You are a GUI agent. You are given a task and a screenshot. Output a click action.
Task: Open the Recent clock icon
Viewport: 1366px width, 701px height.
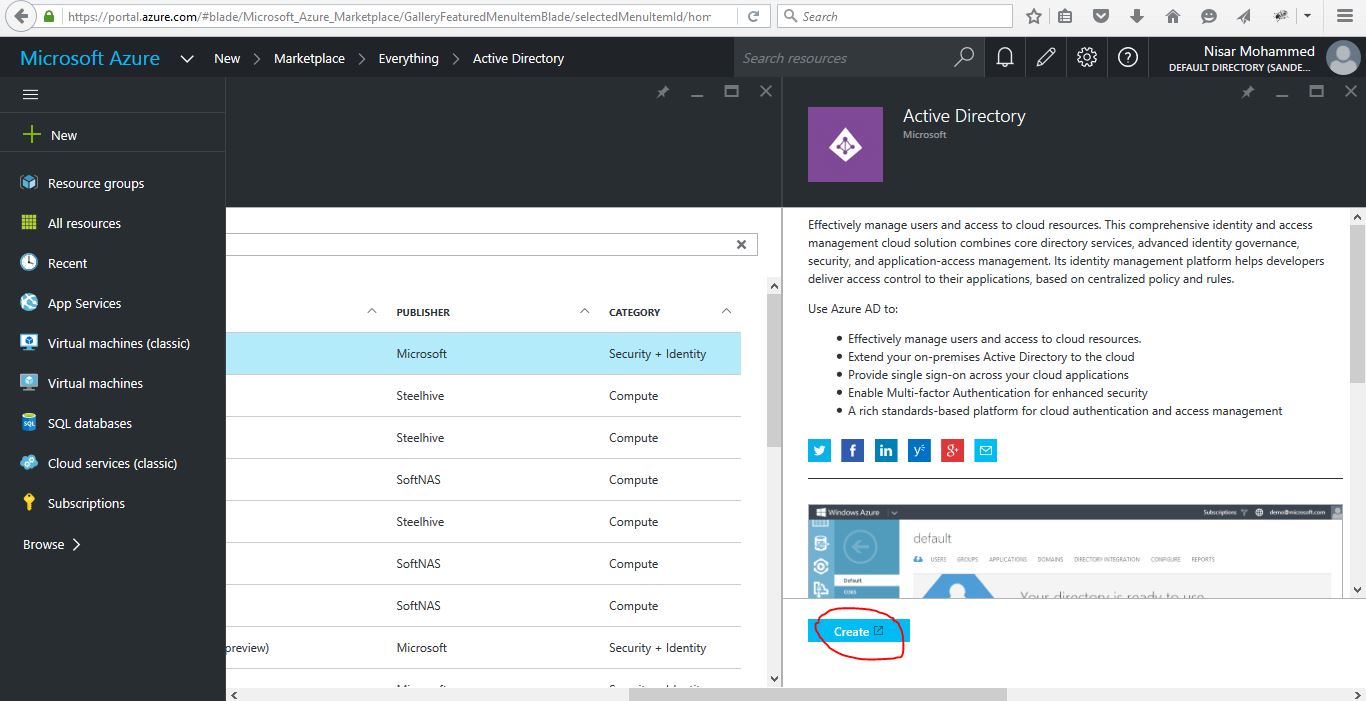coord(29,263)
